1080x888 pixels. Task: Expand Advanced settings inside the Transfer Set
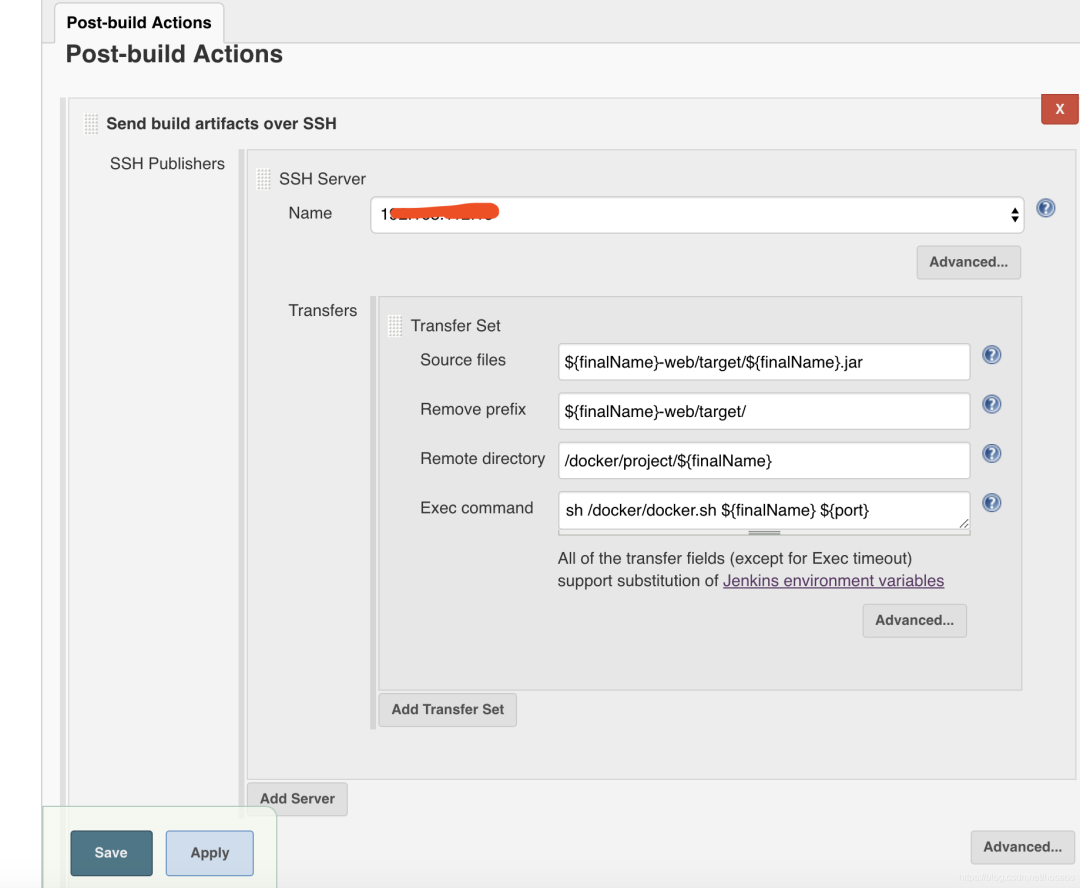click(x=914, y=620)
